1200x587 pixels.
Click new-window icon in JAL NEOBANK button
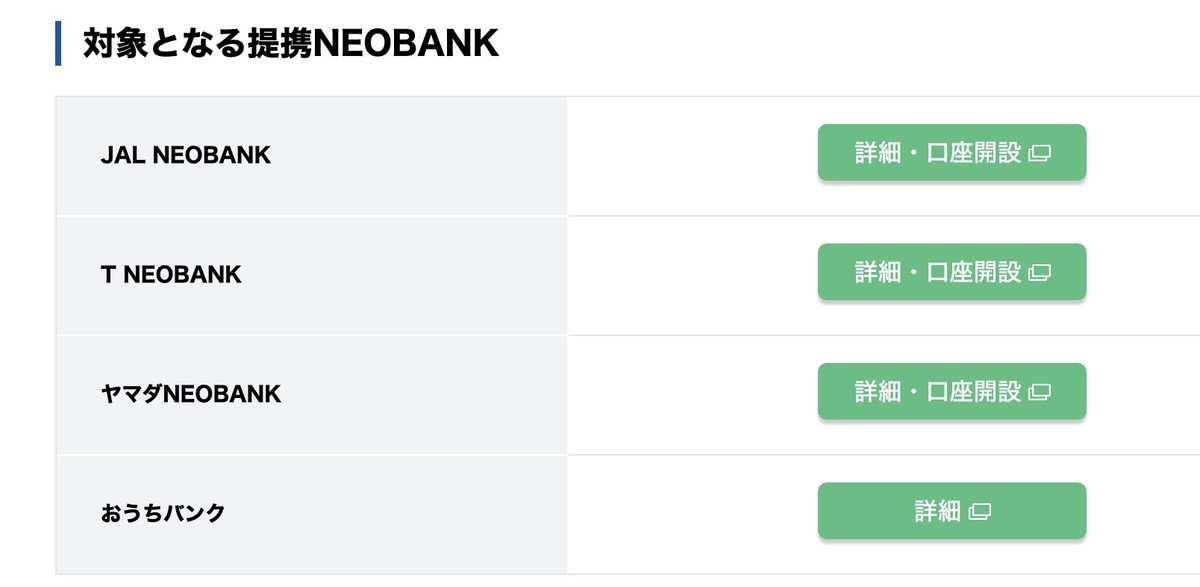tap(1039, 154)
